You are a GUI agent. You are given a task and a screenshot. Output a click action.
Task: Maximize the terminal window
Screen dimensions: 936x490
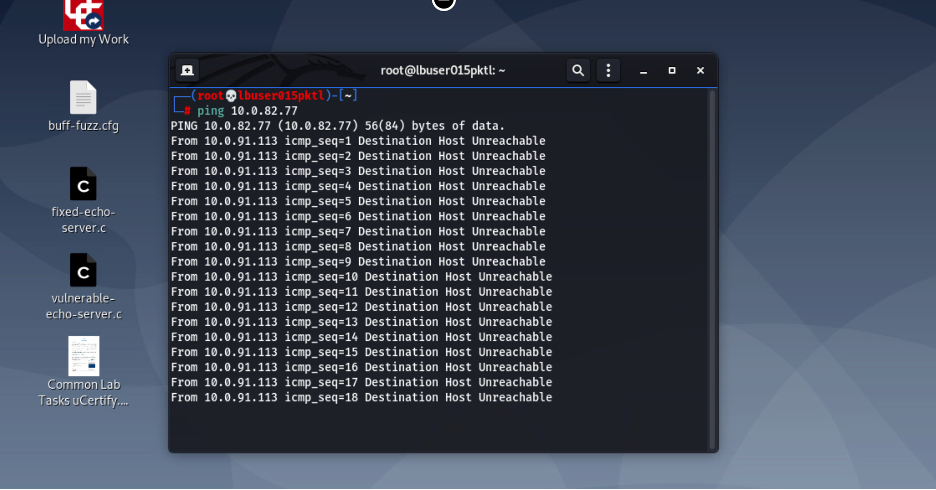672,70
